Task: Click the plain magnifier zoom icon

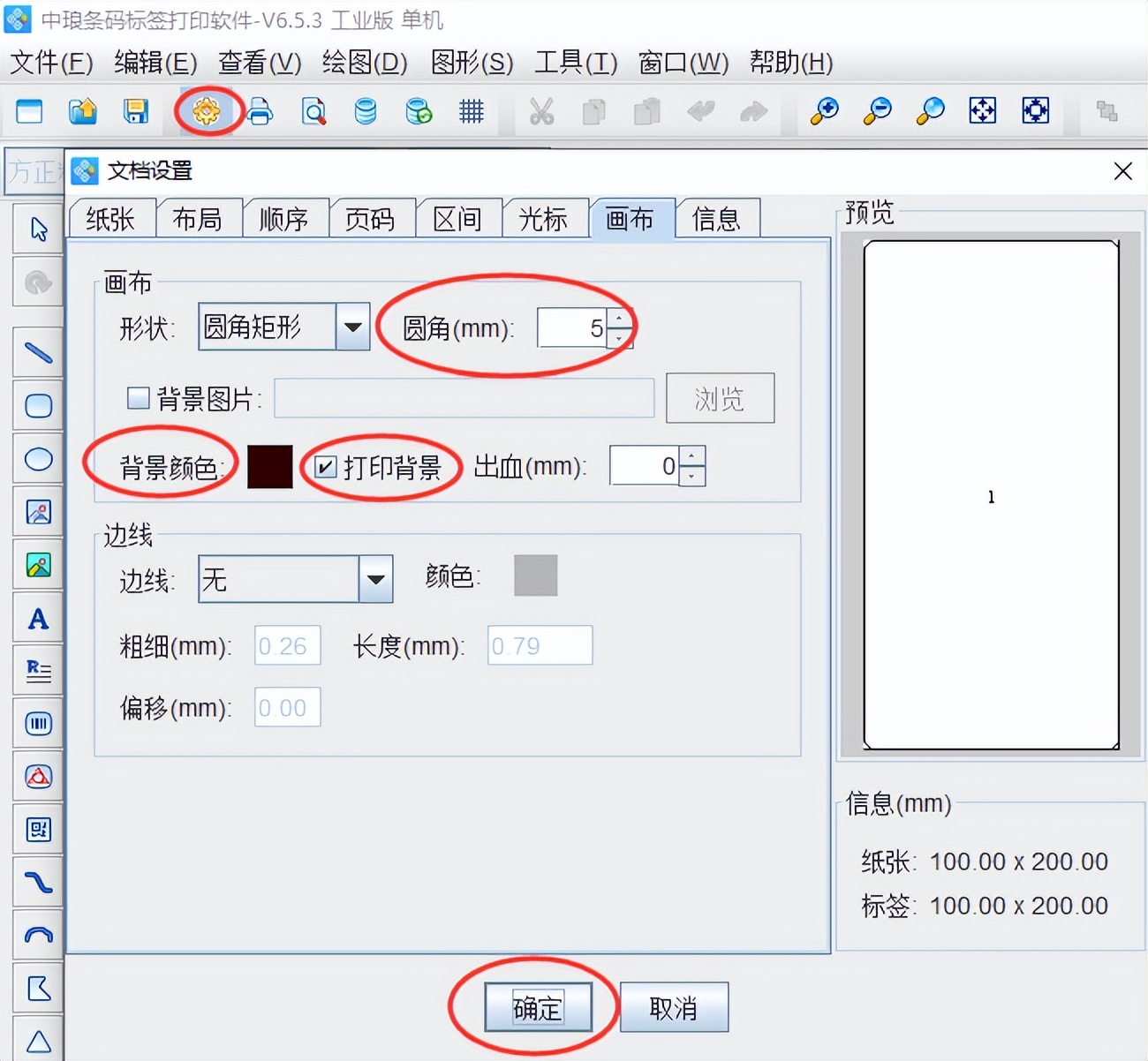Action: [x=930, y=111]
